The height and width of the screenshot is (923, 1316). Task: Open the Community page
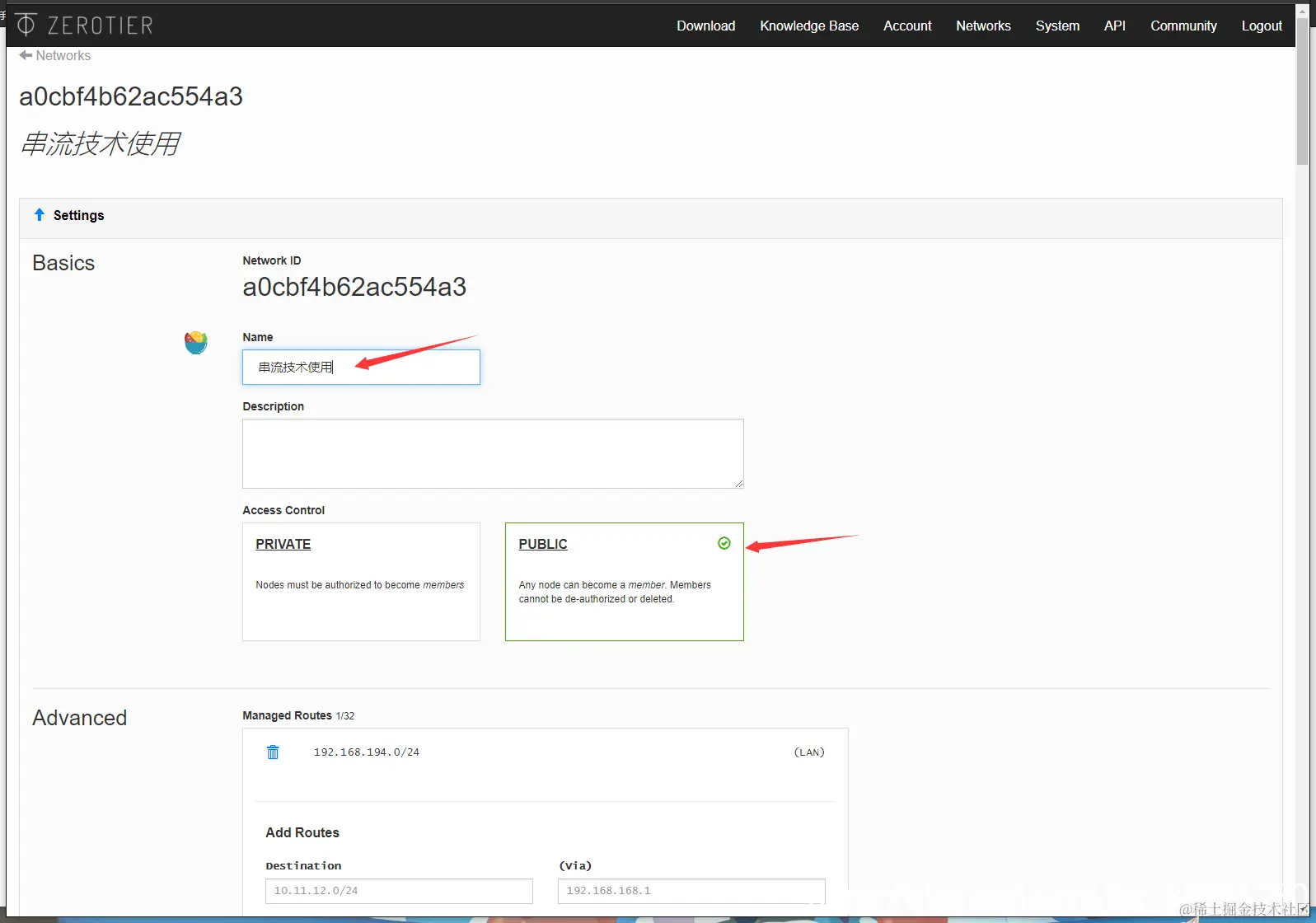pos(1183,26)
